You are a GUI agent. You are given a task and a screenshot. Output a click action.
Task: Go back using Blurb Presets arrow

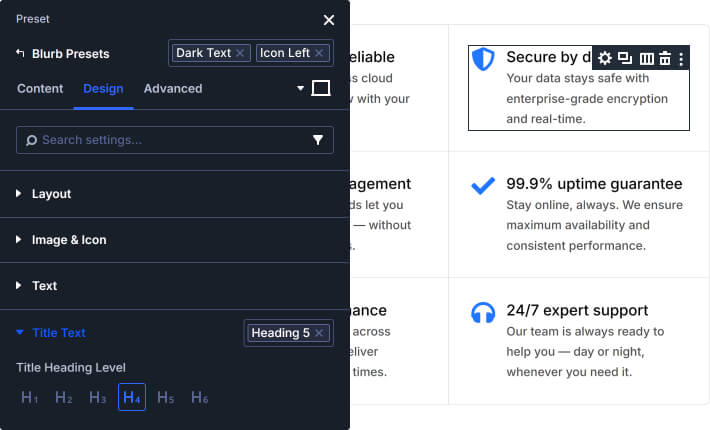20,53
